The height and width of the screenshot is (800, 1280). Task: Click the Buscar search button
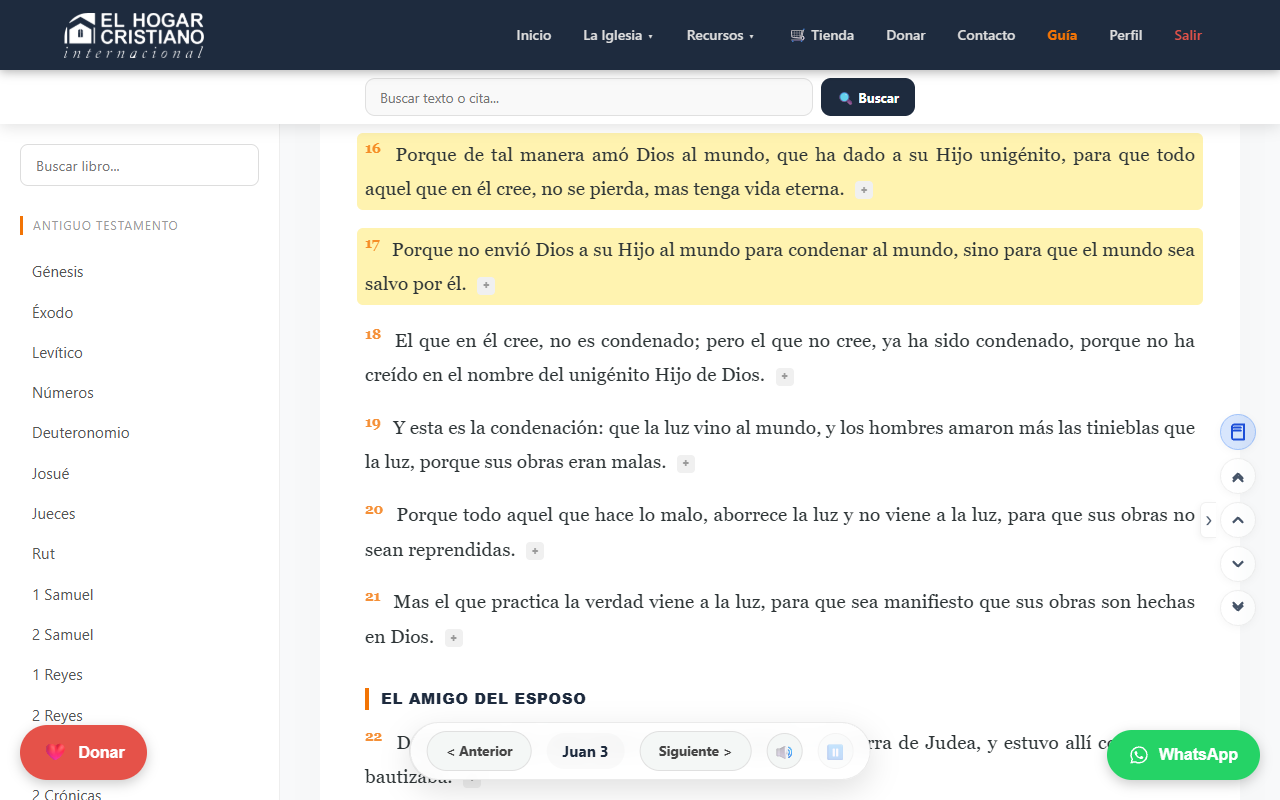tap(868, 97)
